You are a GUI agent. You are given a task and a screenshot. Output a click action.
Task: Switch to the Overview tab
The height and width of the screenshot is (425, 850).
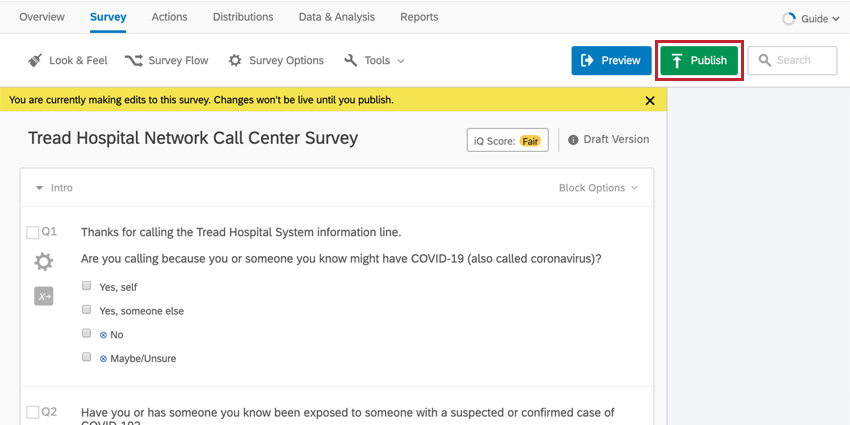click(x=42, y=17)
